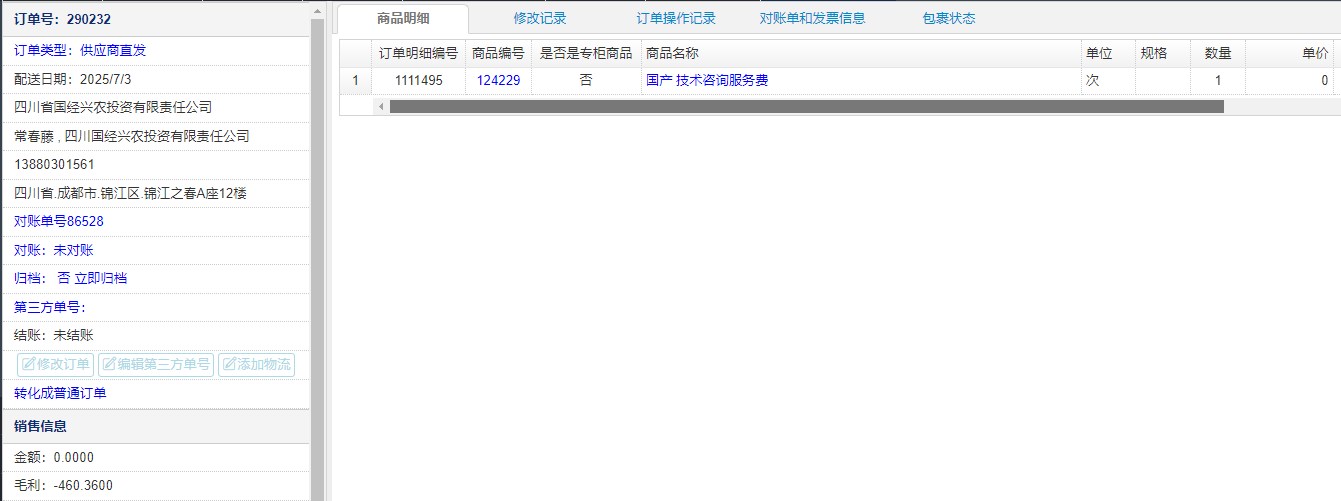Click the horizontal scrollbar left arrow
The width and height of the screenshot is (1341, 501).
click(x=380, y=106)
